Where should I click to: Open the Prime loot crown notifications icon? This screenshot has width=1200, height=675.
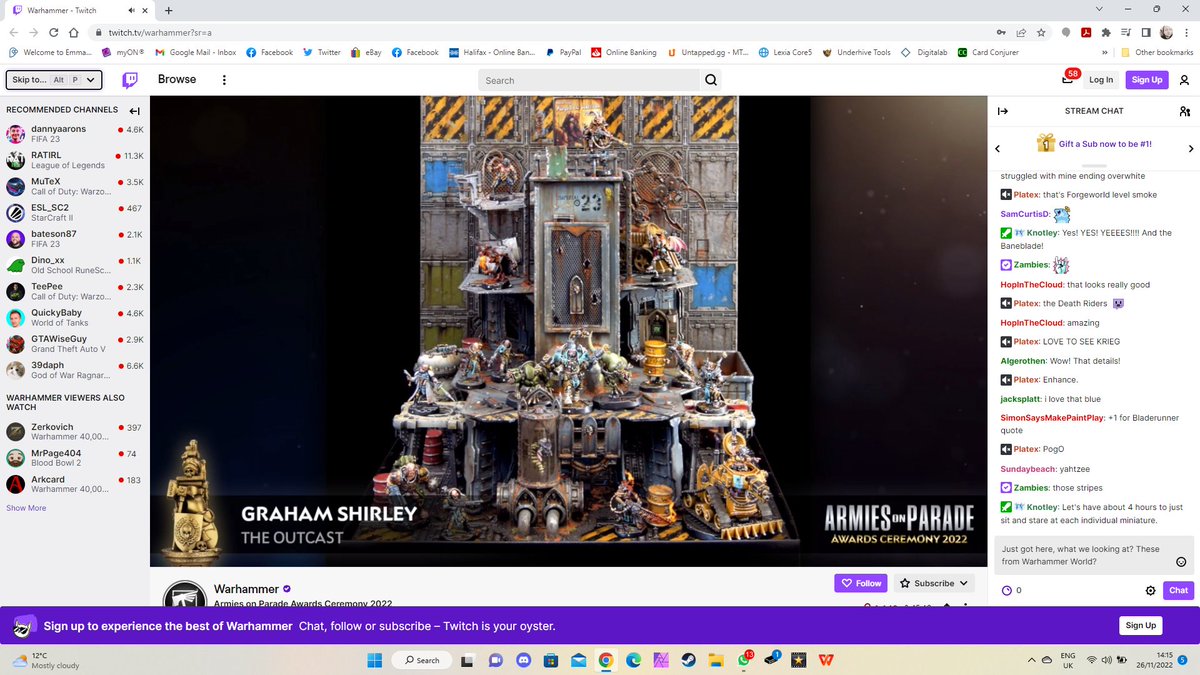1069,80
